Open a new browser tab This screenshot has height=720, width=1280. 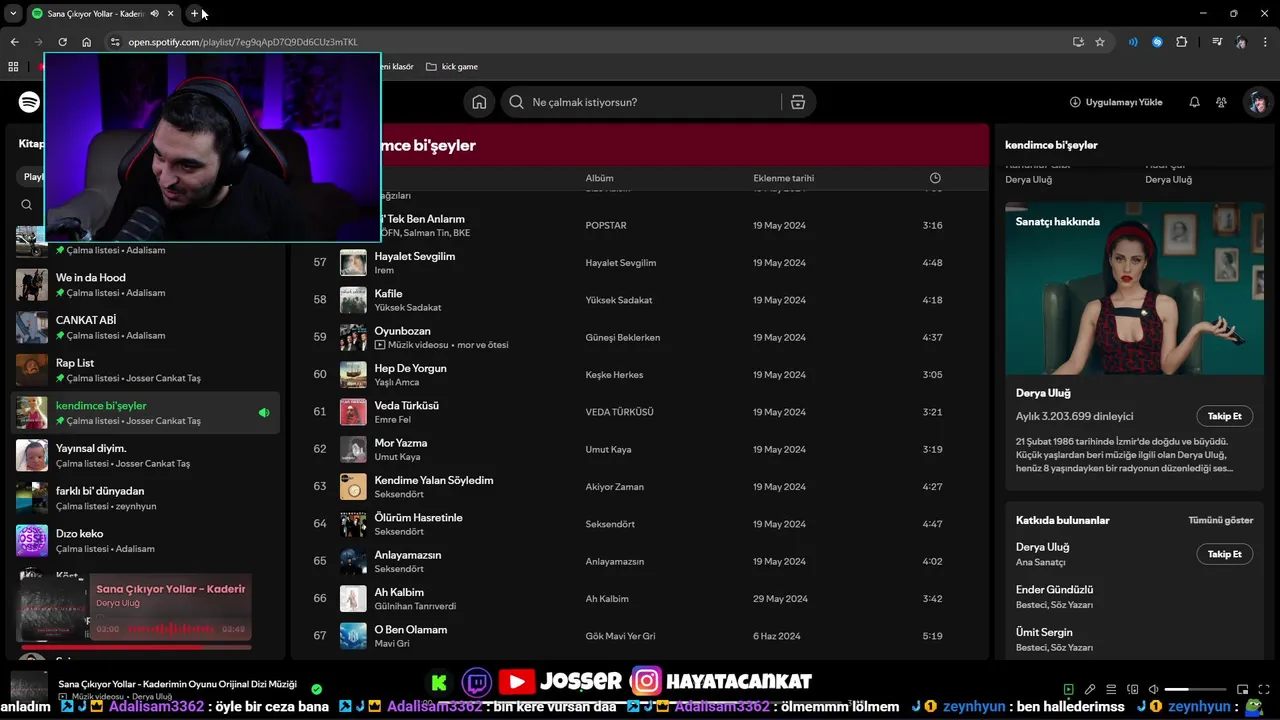coord(194,14)
